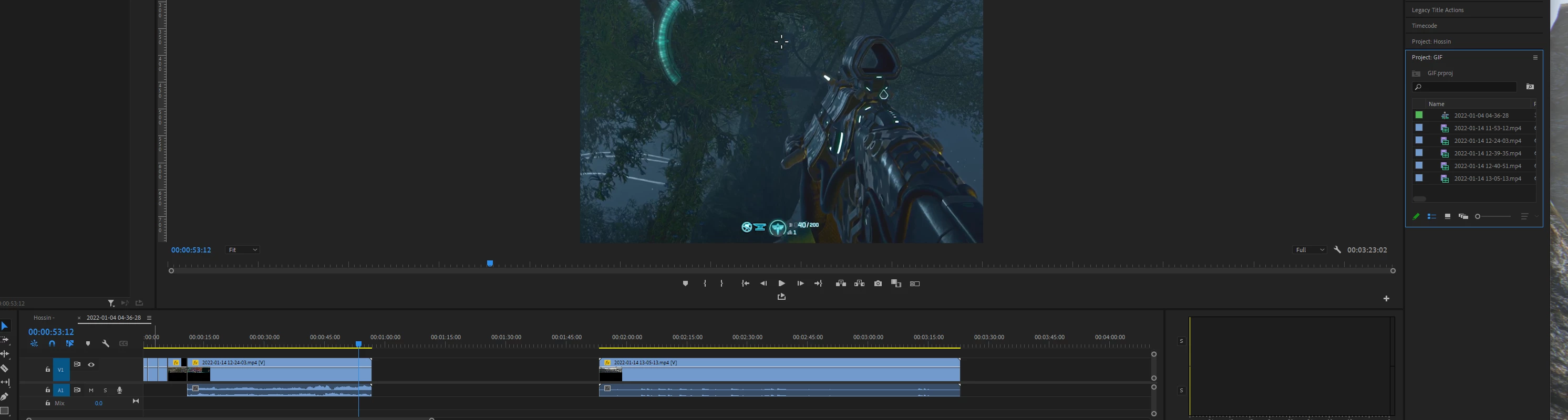Click the Mark In button
1568x420 pixels.
point(705,283)
